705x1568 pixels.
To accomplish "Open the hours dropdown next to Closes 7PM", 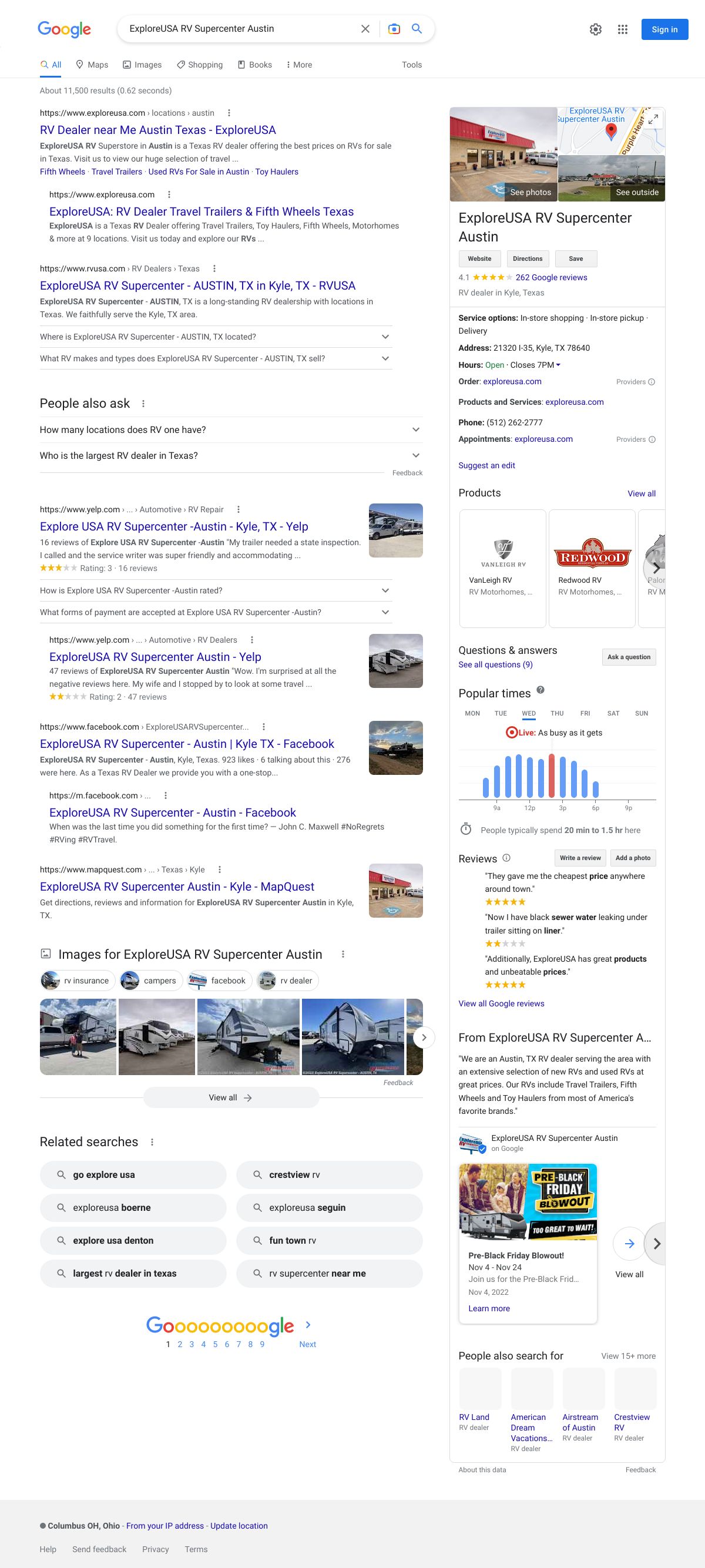I will coord(558,365).
